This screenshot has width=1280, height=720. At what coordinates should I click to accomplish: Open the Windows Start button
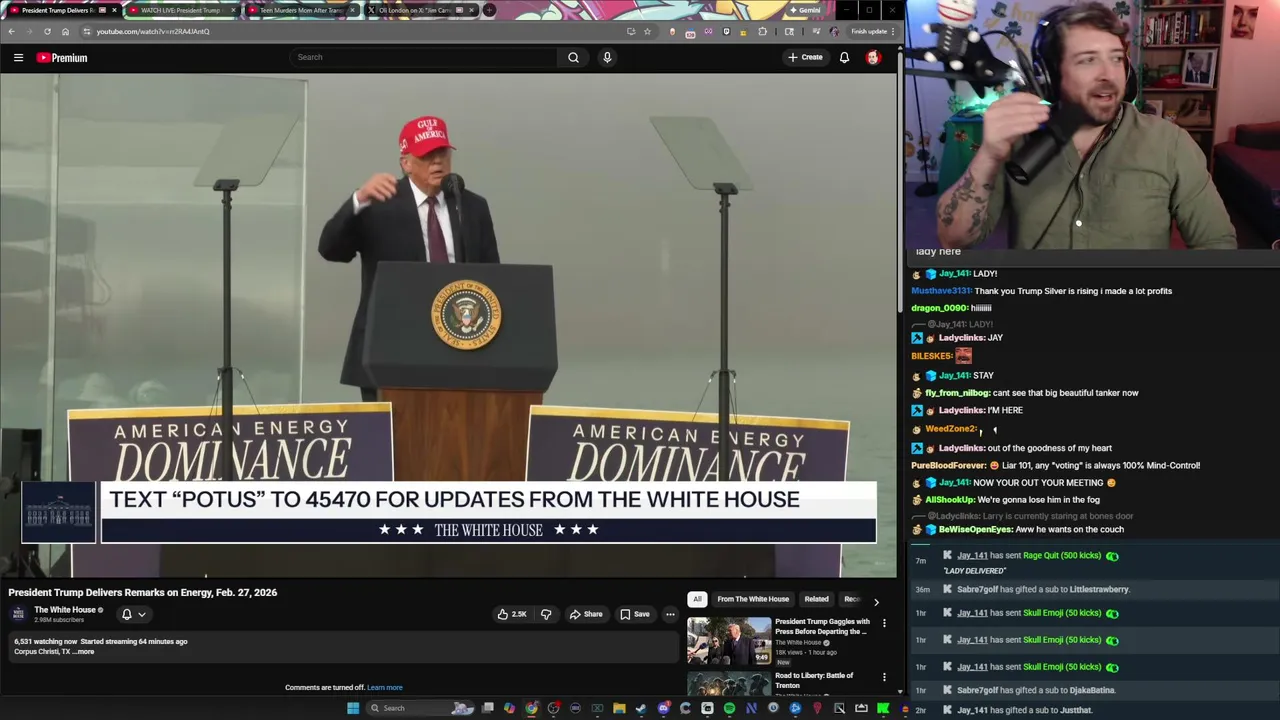coord(352,708)
